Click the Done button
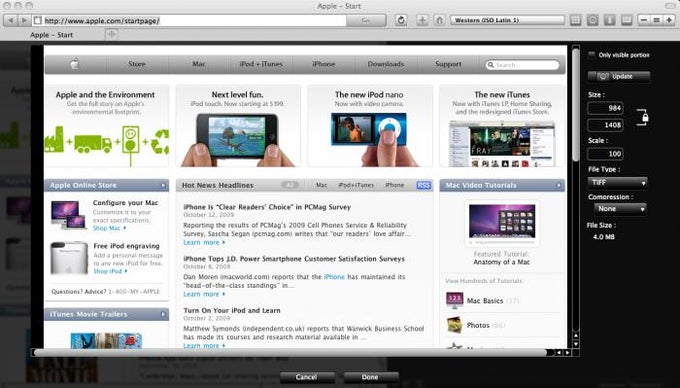 tap(370, 377)
